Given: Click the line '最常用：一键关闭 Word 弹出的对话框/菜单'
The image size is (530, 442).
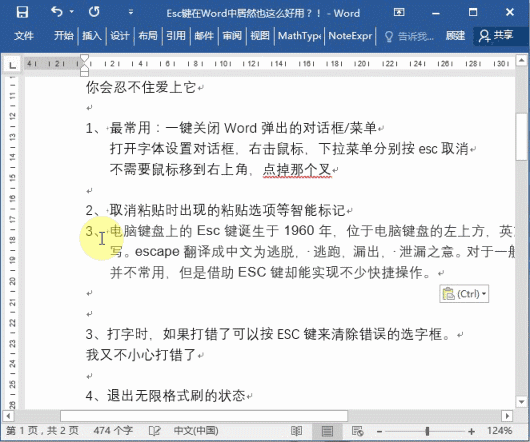Looking at the screenshot, I should 243,128.
